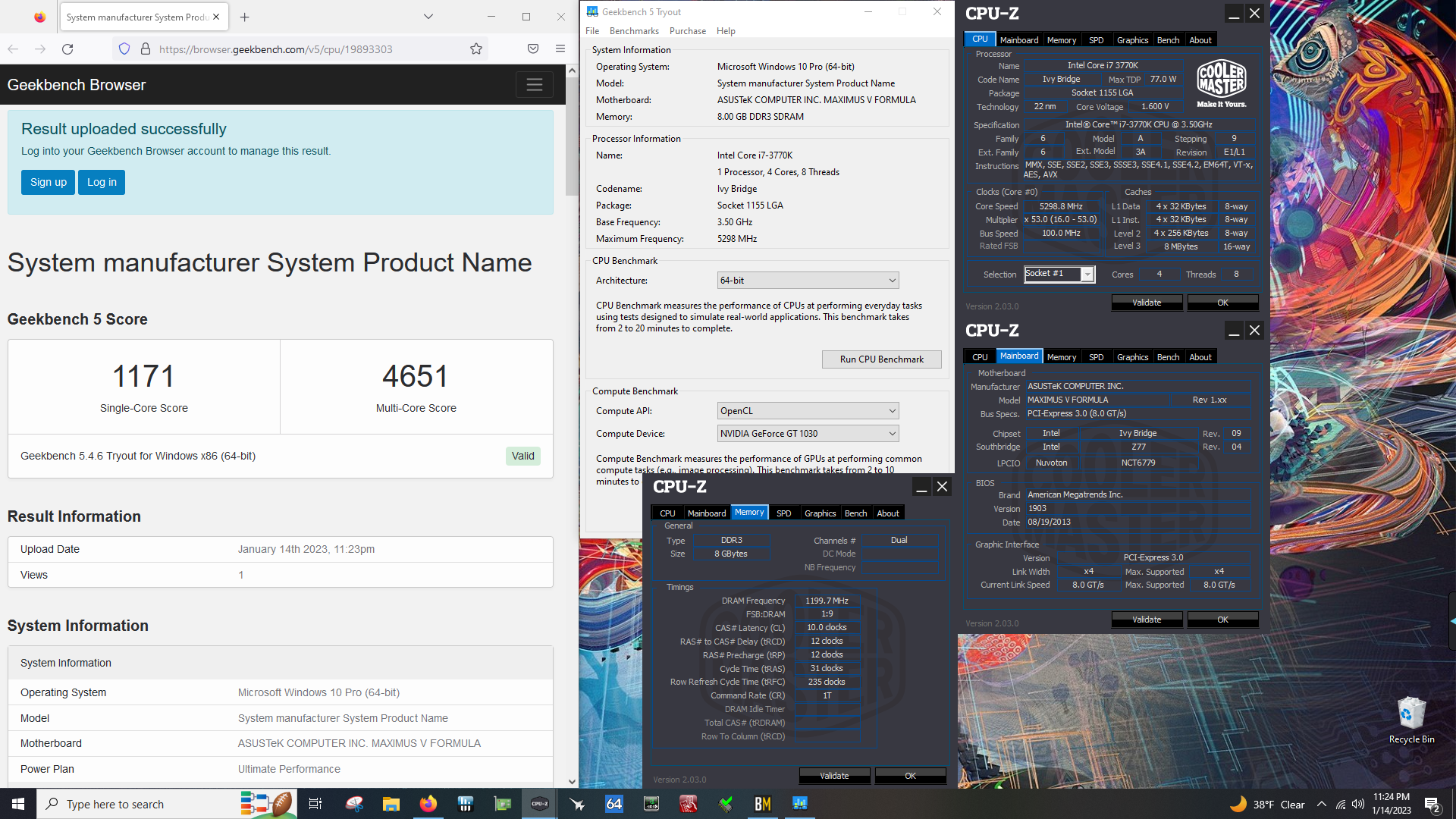Viewport: 1456px width, 819px height.
Task: Click OK in the top CPU-Z CPU window
Action: 1222,303
